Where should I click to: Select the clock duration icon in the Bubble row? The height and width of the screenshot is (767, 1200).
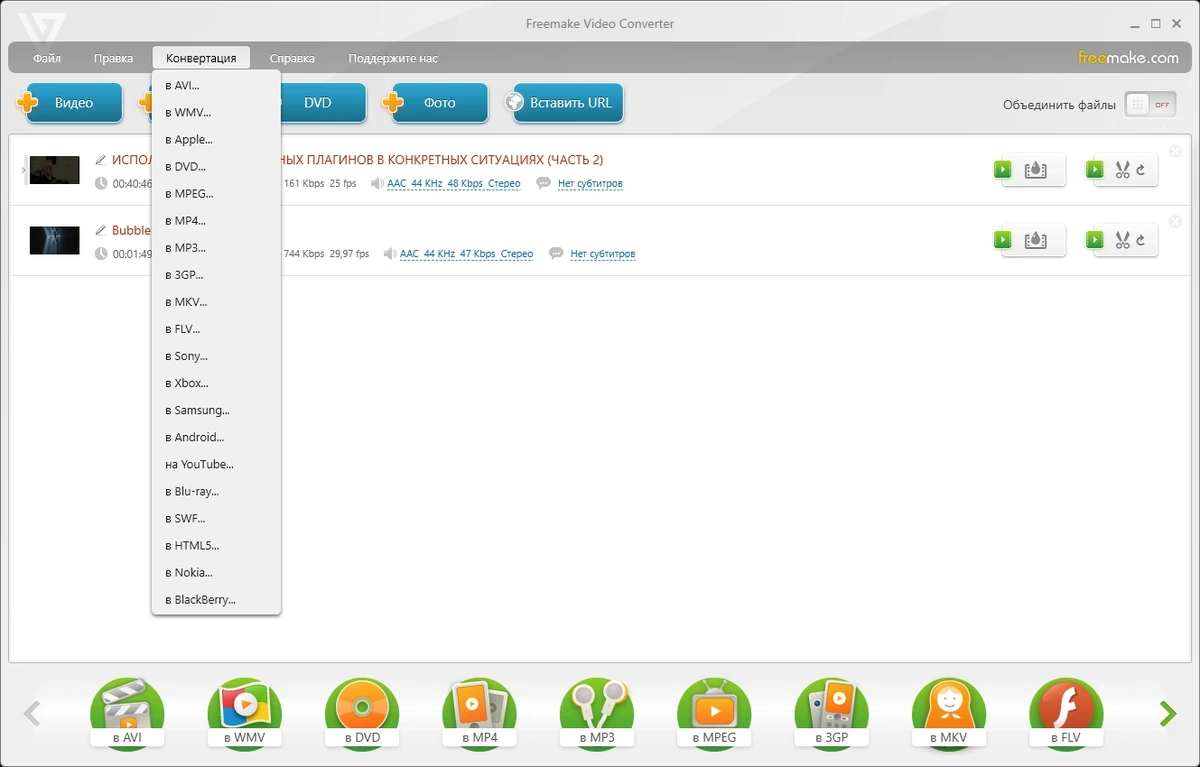coord(100,254)
